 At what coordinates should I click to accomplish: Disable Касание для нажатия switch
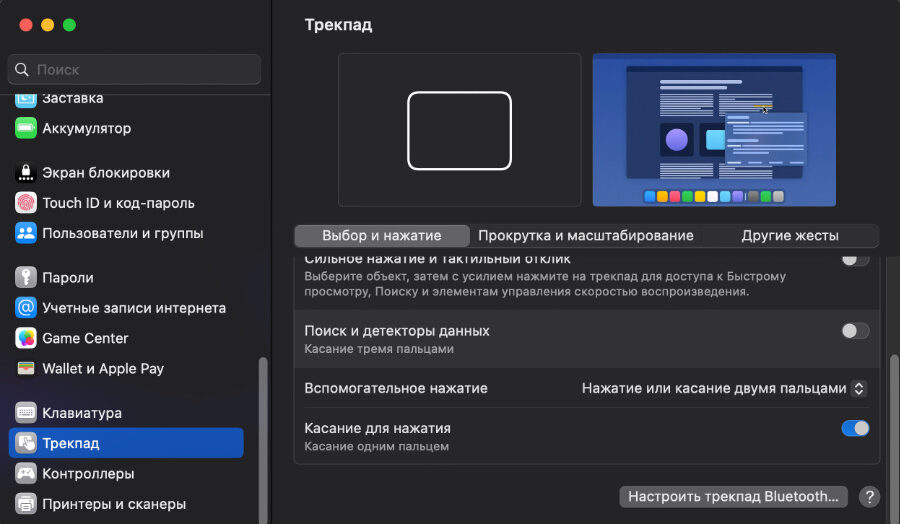coord(855,428)
